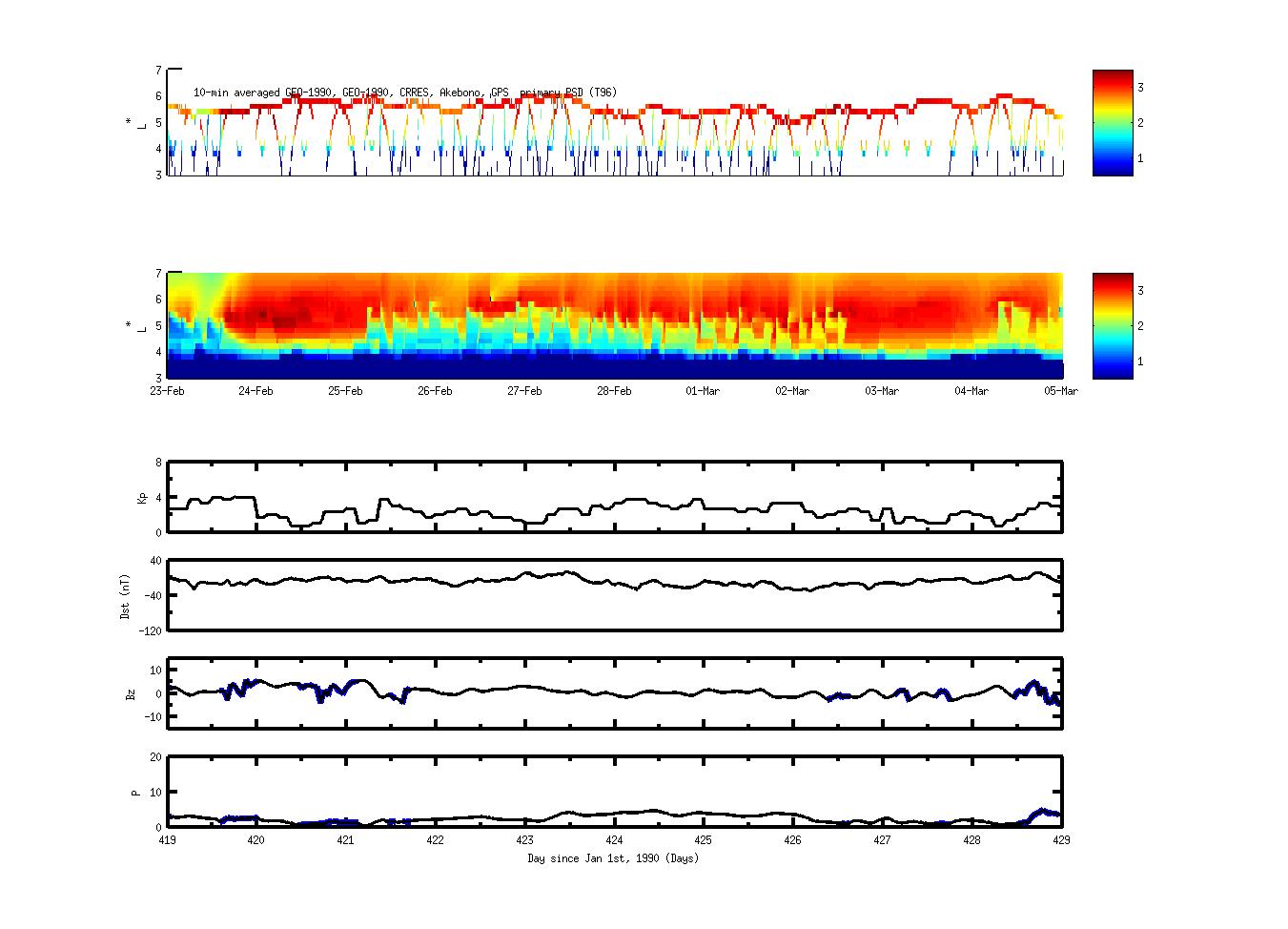1288x929 pixels.
Task: Click the Dst -120 y-axis tick label
Action: click(x=152, y=630)
